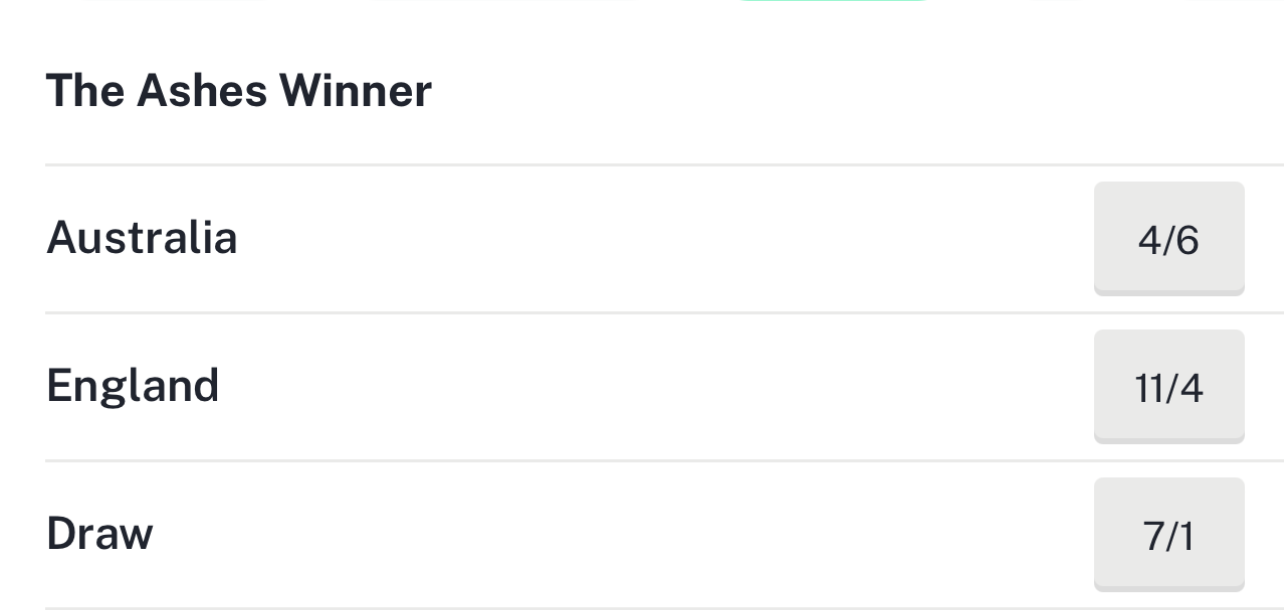The height and width of the screenshot is (610, 1284).
Task: Select the teal highlighted tab indicator at top
Action: 835,2
